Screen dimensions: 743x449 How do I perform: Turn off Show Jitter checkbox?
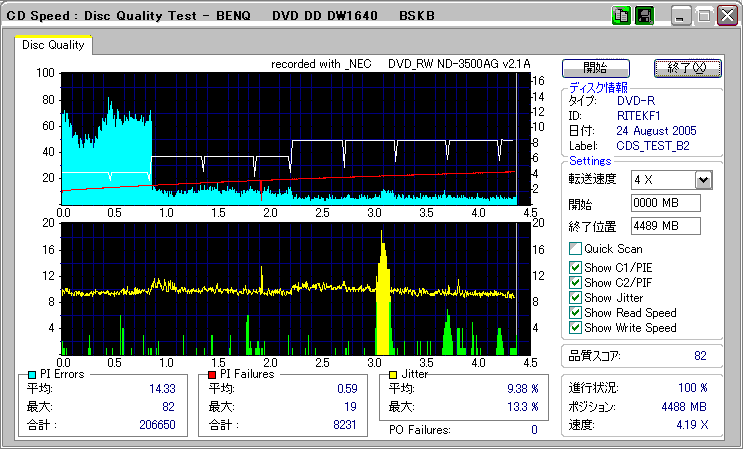coord(575,297)
